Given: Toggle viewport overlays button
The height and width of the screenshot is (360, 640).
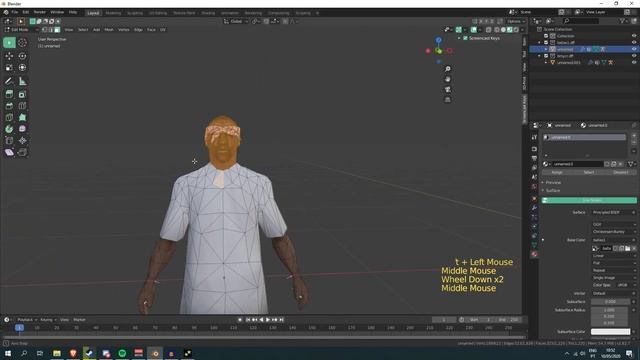Looking at the screenshot, I should click(x=473, y=30).
